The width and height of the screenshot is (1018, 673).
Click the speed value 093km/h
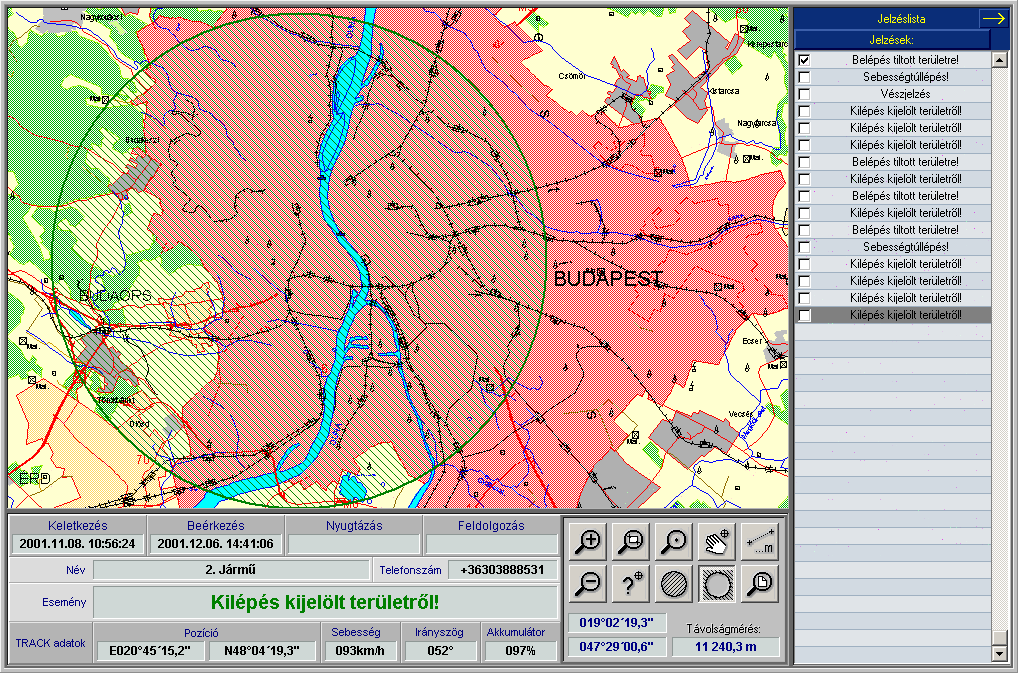tap(360, 651)
